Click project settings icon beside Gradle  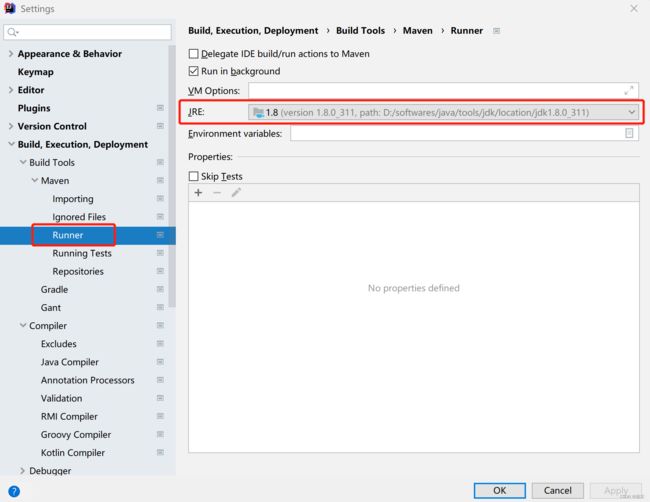tap(160, 289)
